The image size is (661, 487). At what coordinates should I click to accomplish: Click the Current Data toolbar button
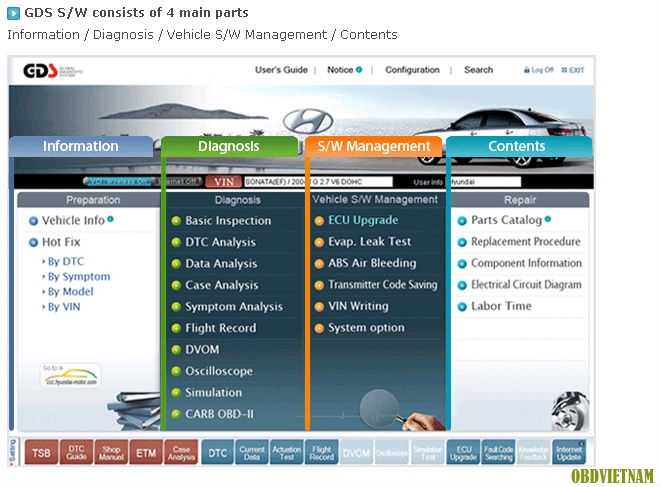(x=252, y=453)
